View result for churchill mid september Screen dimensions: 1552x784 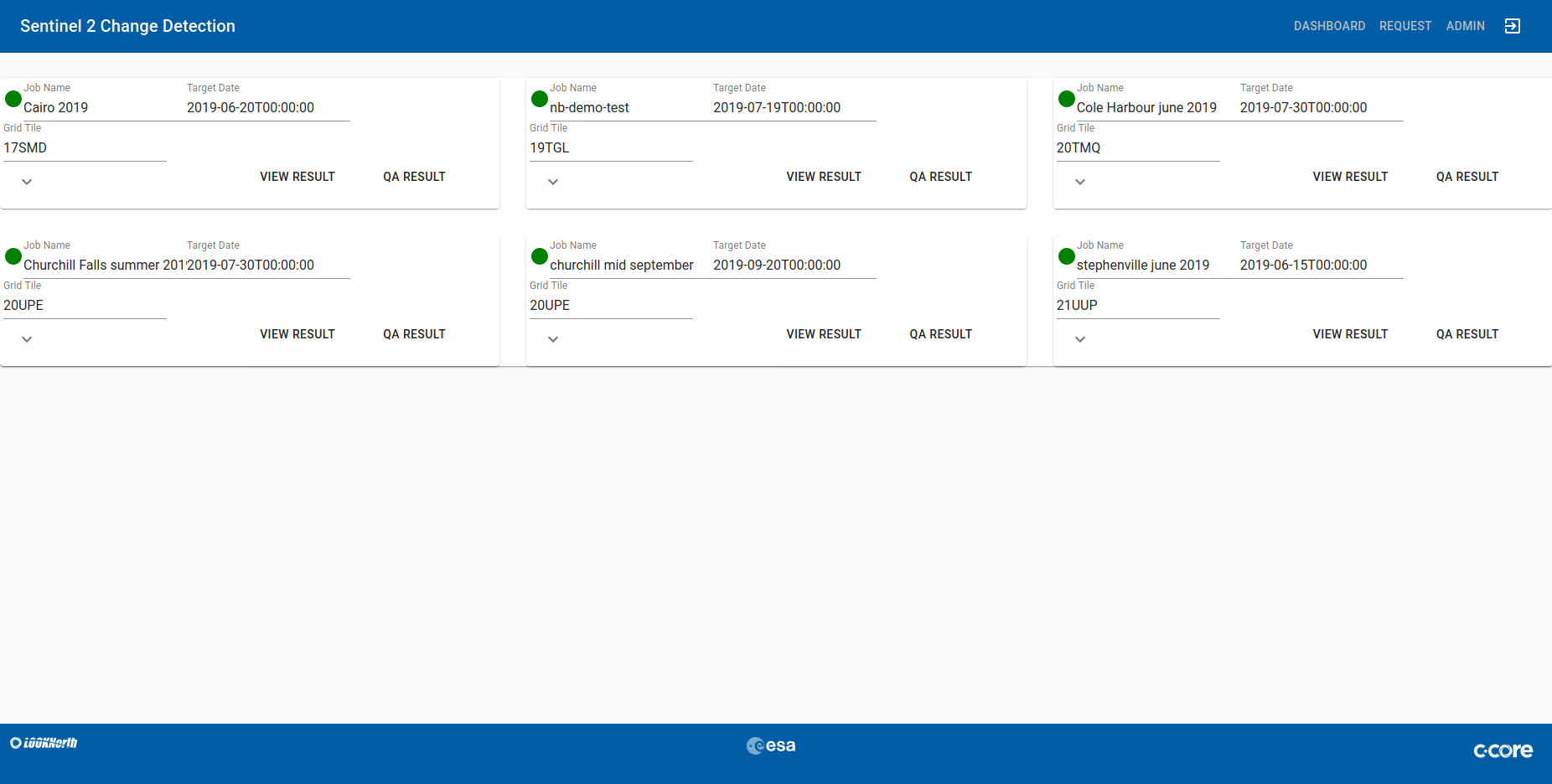tap(824, 334)
